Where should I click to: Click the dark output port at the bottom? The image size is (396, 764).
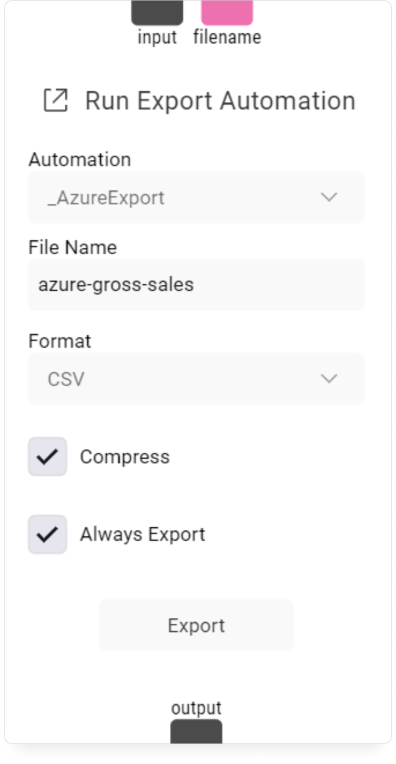(x=196, y=731)
